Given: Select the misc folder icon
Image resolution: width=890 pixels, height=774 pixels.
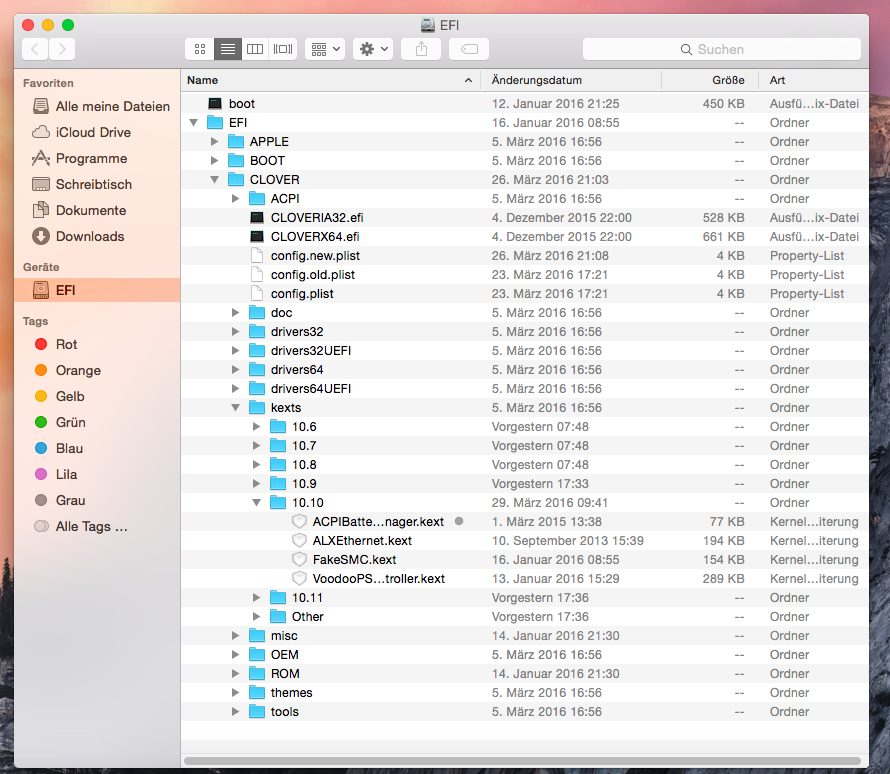Looking at the screenshot, I should pos(257,636).
